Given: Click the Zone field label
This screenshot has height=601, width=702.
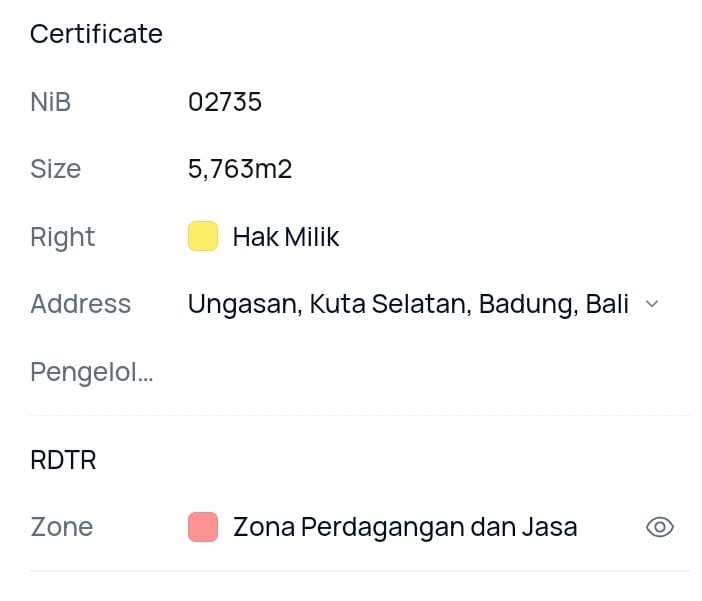Looking at the screenshot, I should pyautogui.click(x=61, y=527).
